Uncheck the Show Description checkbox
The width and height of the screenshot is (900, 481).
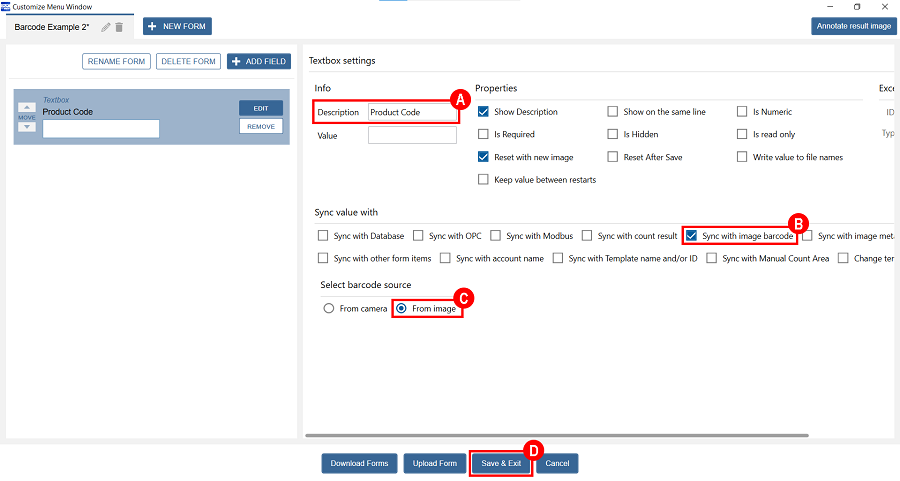(x=484, y=112)
